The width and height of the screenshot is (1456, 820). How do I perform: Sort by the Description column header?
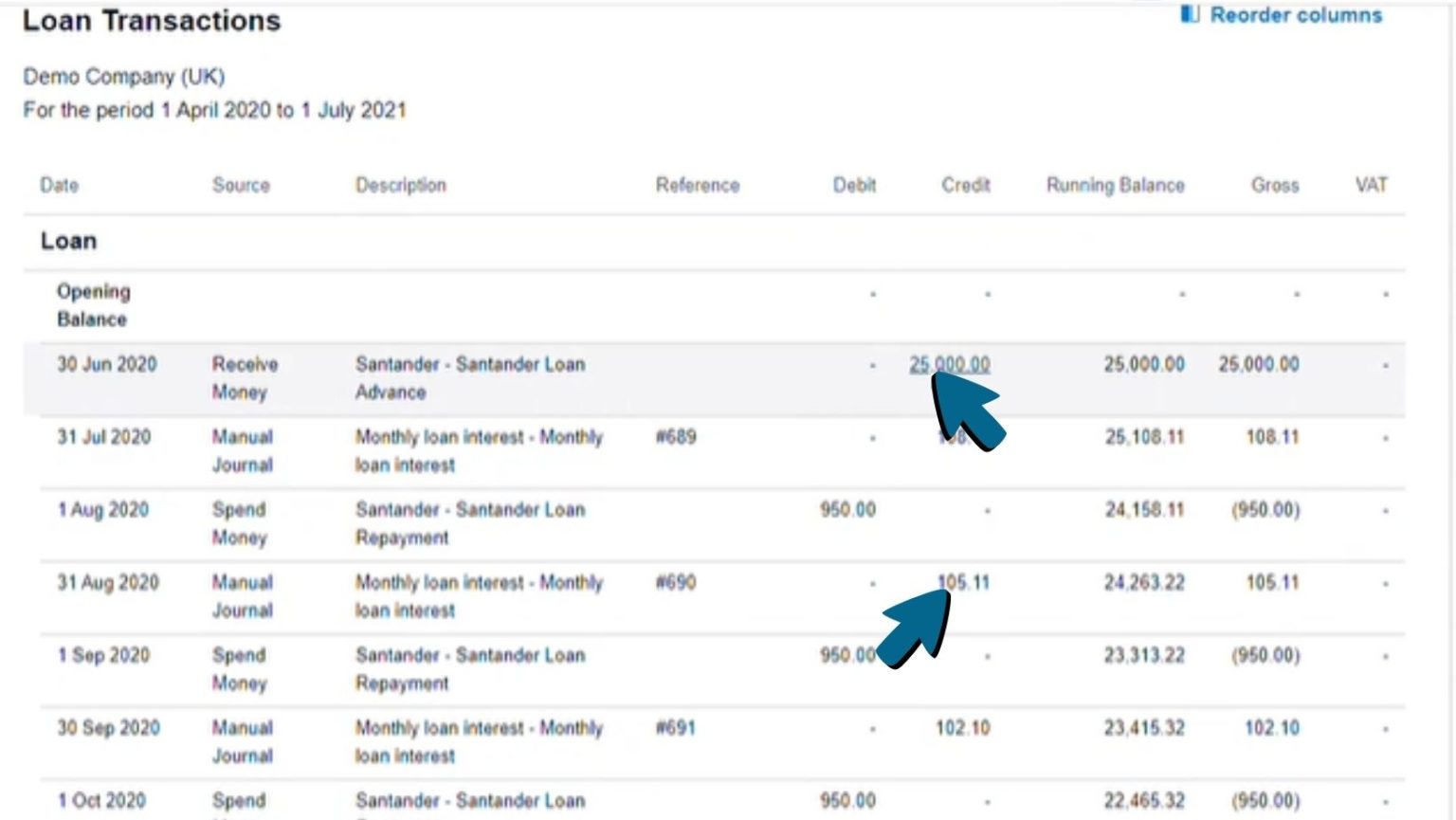400,185
